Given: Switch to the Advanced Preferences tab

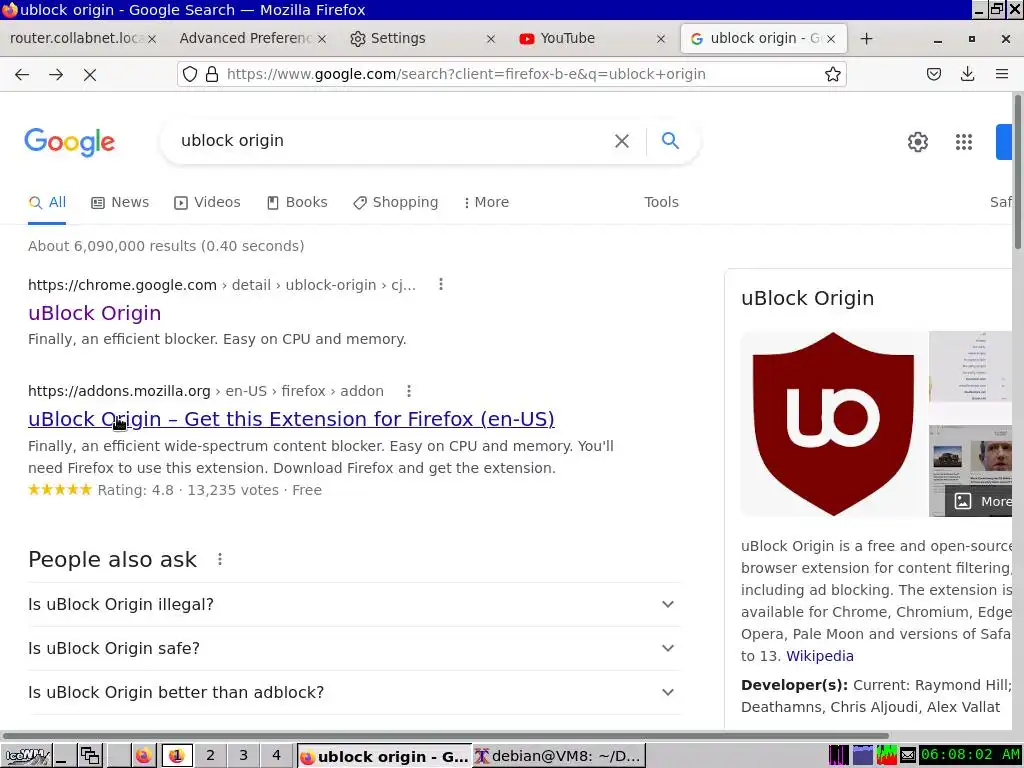Looking at the screenshot, I should click(244, 39).
